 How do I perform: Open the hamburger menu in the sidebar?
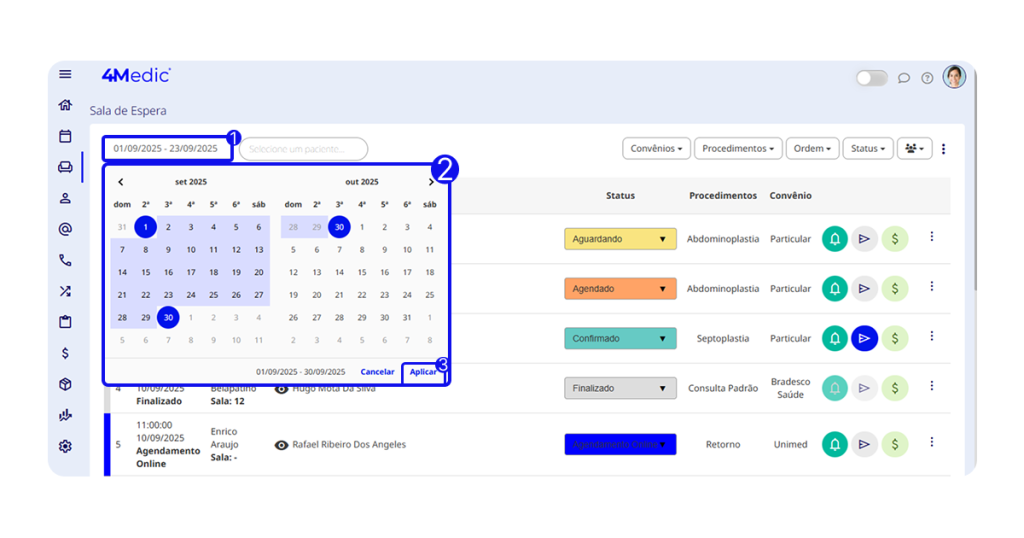[65, 74]
